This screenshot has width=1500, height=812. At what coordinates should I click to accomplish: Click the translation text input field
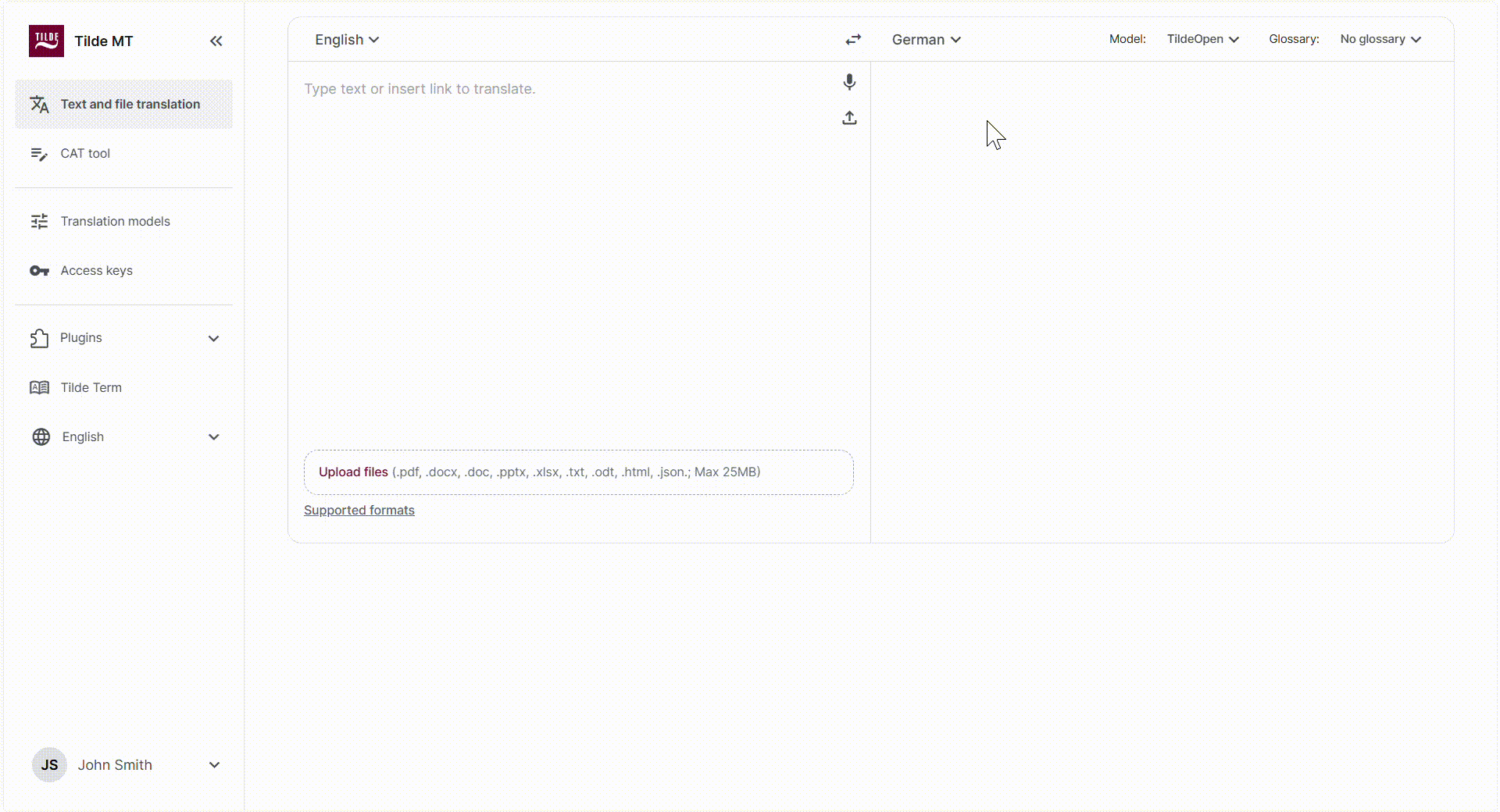tap(547, 88)
